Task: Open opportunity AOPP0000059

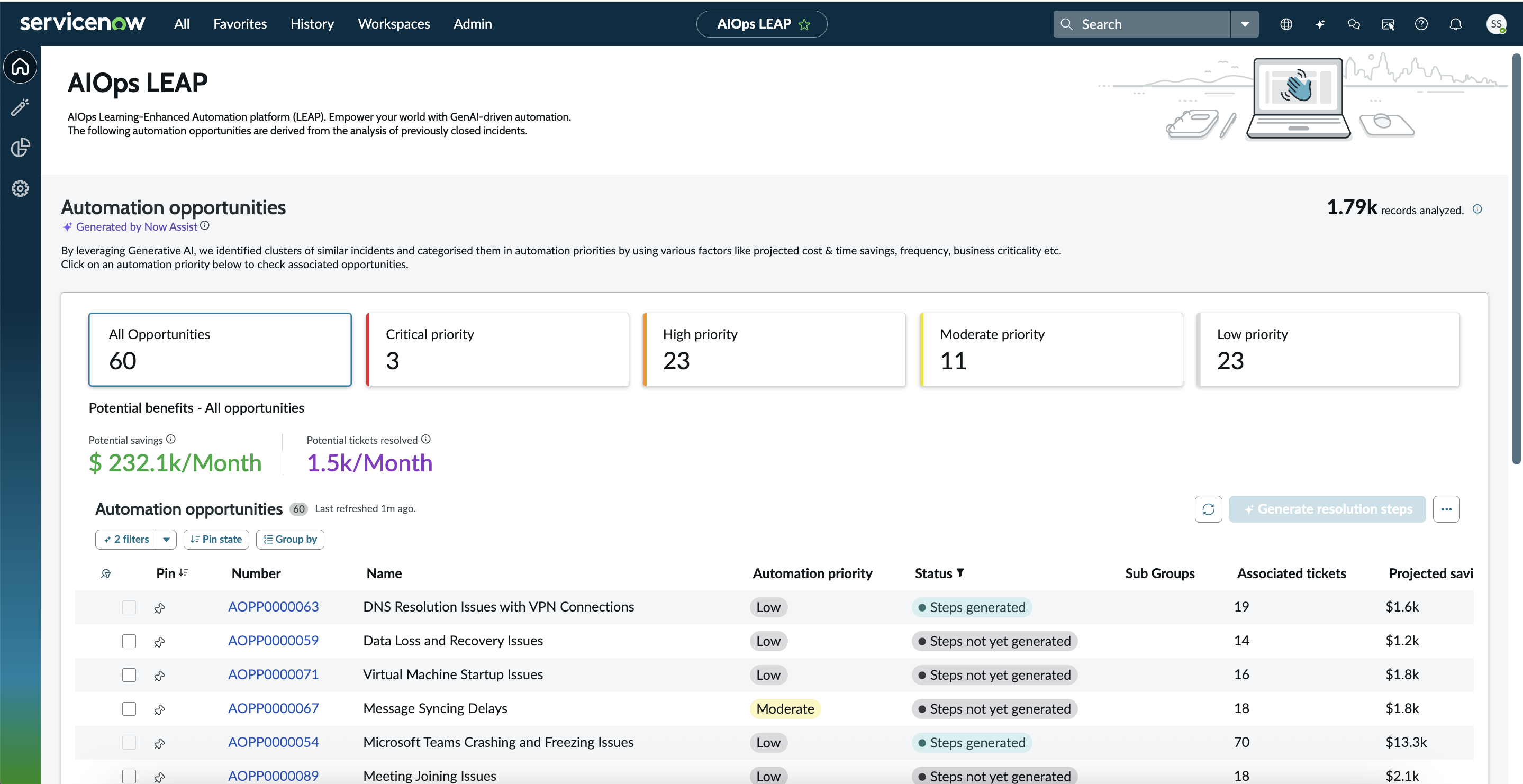Action: pos(273,641)
